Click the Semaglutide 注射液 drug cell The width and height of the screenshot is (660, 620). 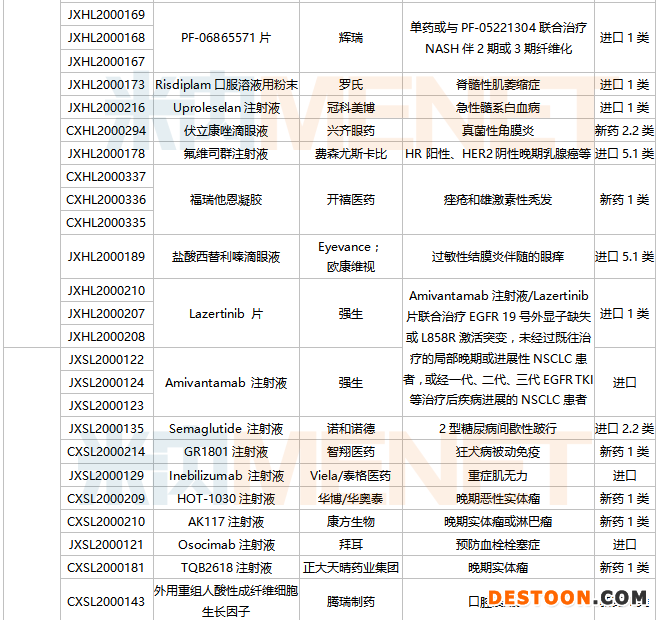click(226, 429)
